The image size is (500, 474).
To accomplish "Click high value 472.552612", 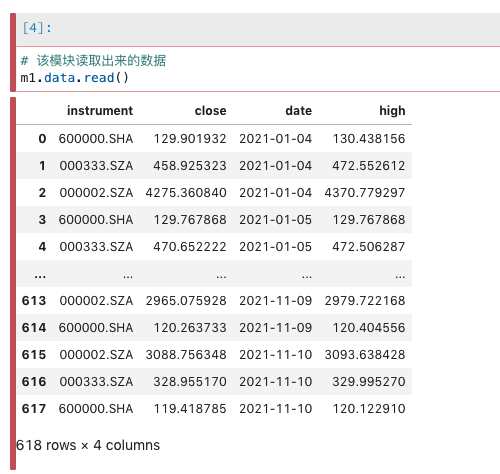I will click(x=369, y=166).
